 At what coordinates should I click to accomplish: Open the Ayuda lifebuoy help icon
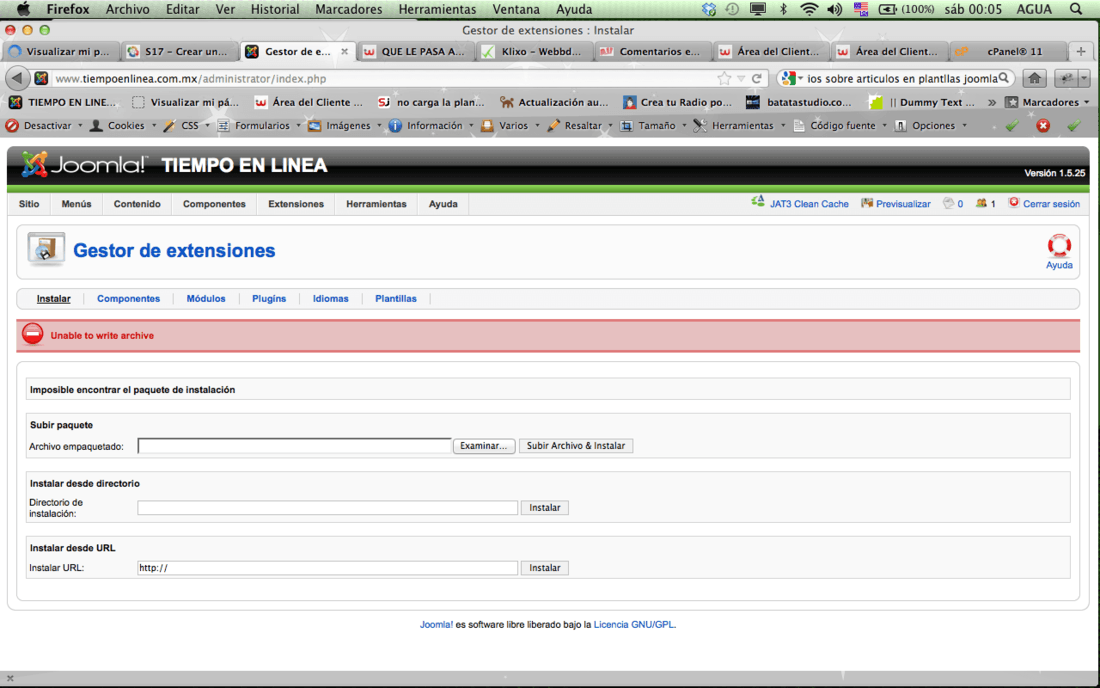[x=1059, y=245]
